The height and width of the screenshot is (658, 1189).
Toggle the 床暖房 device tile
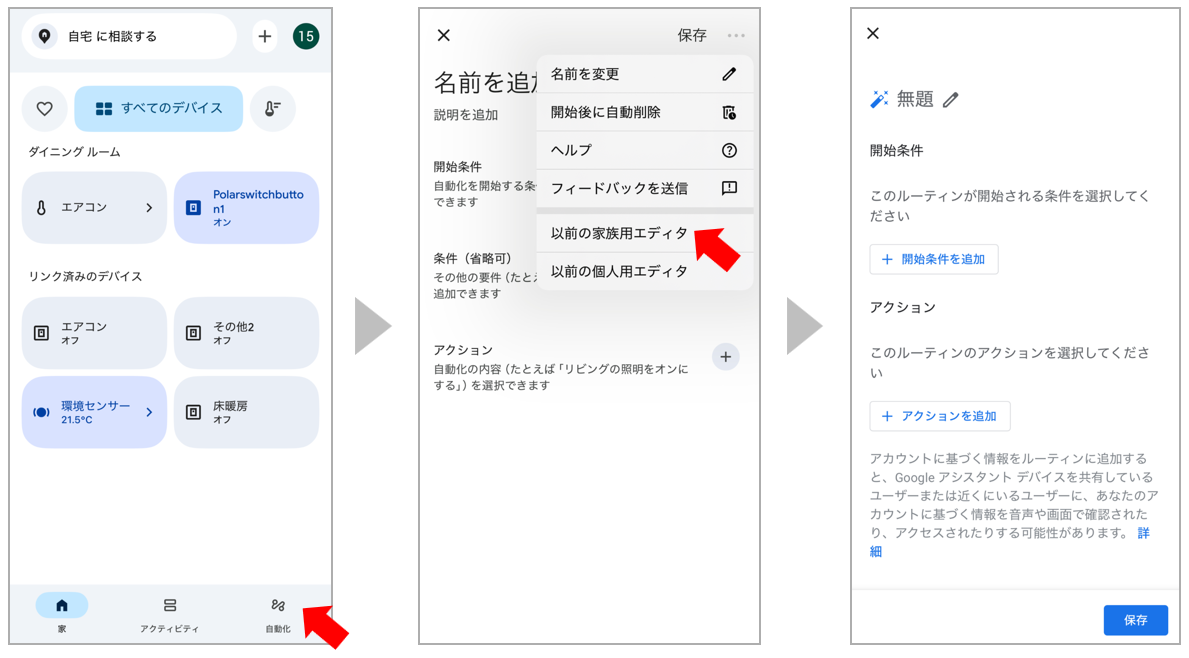click(x=246, y=412)
